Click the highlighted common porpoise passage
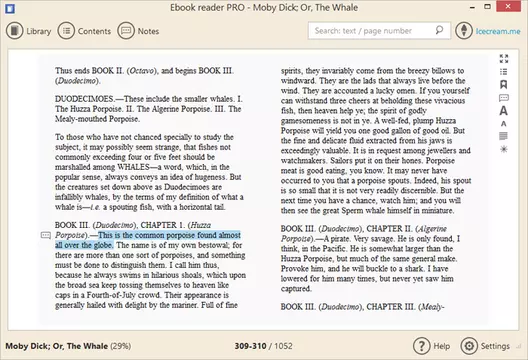 [148, 240]
